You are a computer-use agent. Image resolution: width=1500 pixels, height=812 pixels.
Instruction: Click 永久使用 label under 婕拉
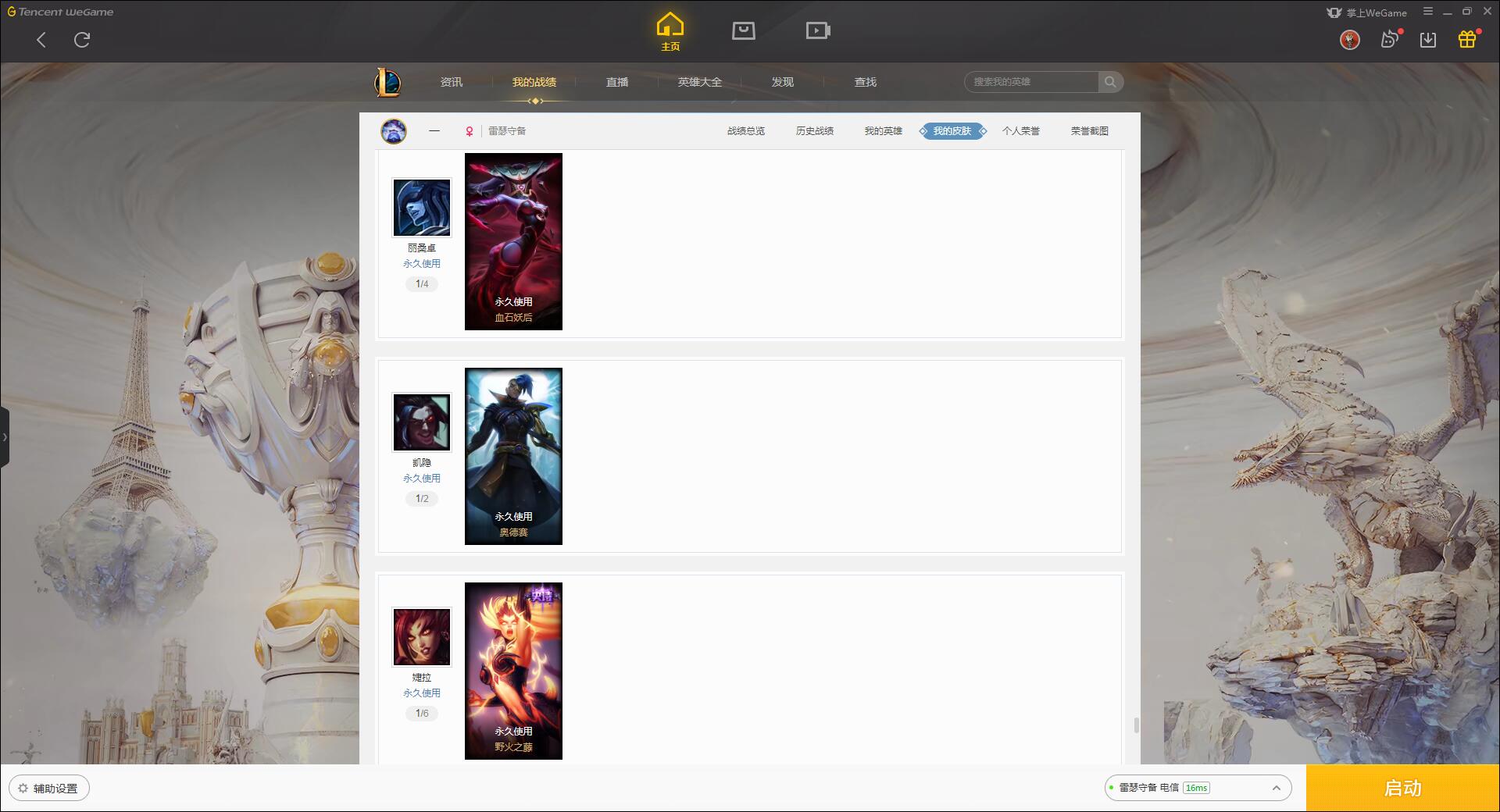pyautogui.click(x=422, y=693)
